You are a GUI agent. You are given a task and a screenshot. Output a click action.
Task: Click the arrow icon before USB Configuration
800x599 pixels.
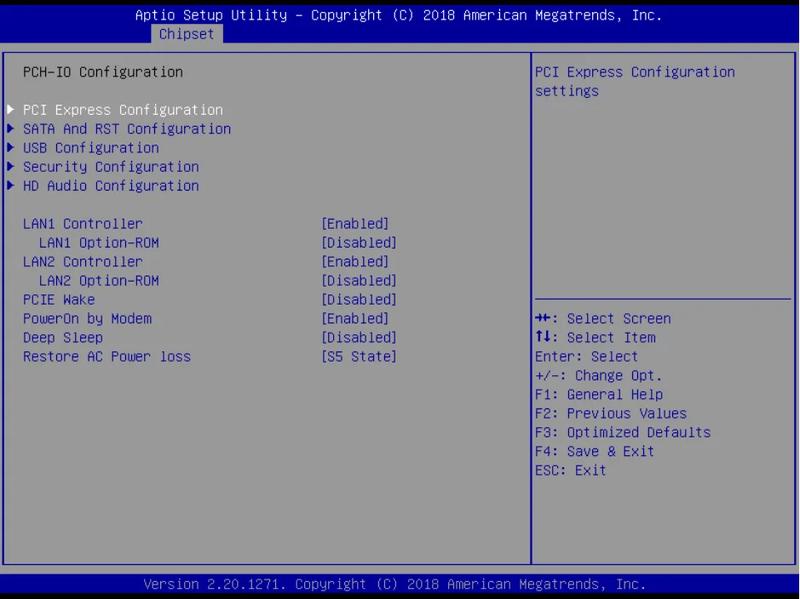pos(11,148)
